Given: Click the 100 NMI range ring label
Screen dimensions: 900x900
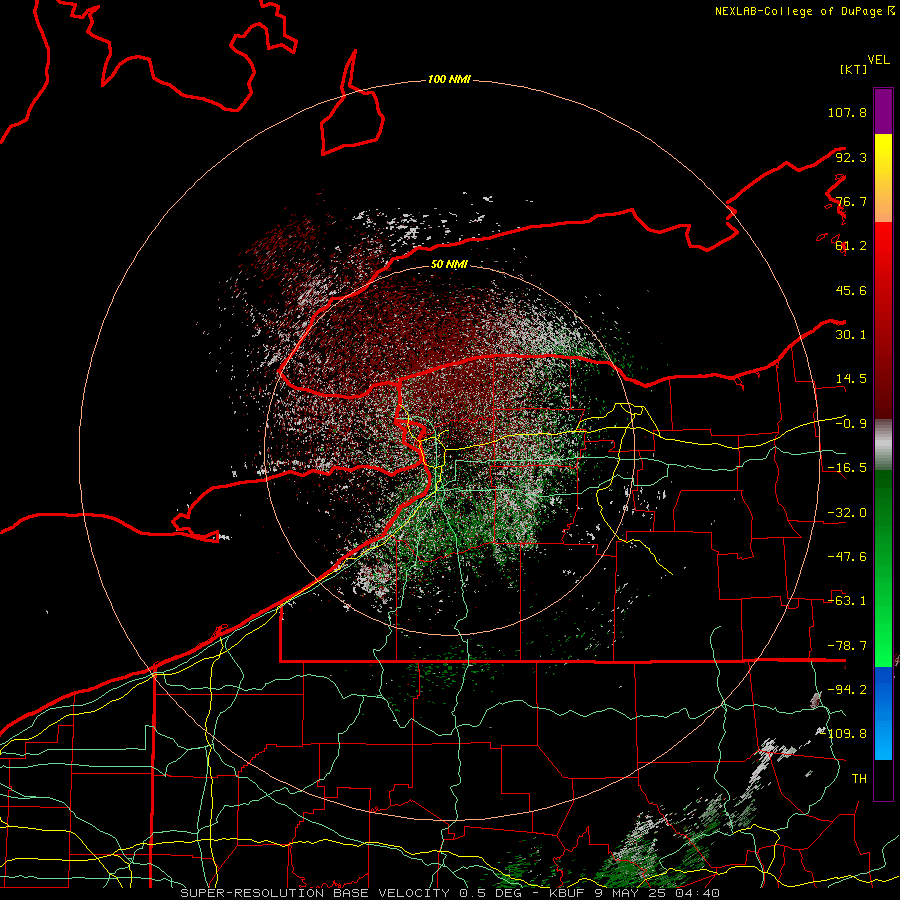Looking at the screenshot, I should pos(449,79).
